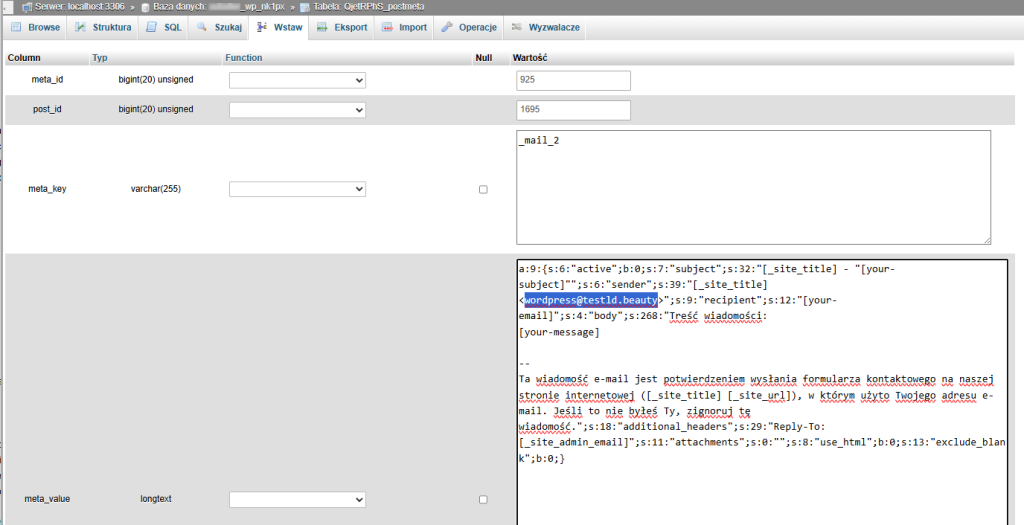Click the table icon in breadcrumb

(304, 7)
